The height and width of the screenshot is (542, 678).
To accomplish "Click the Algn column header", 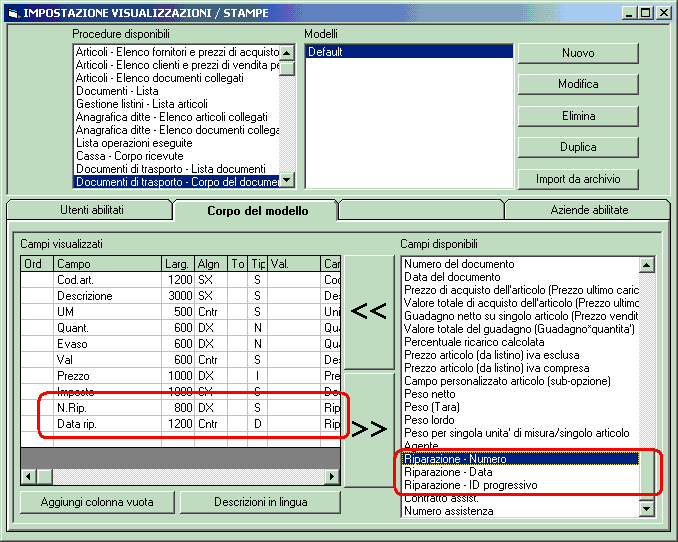I will (x=211, y=264).
